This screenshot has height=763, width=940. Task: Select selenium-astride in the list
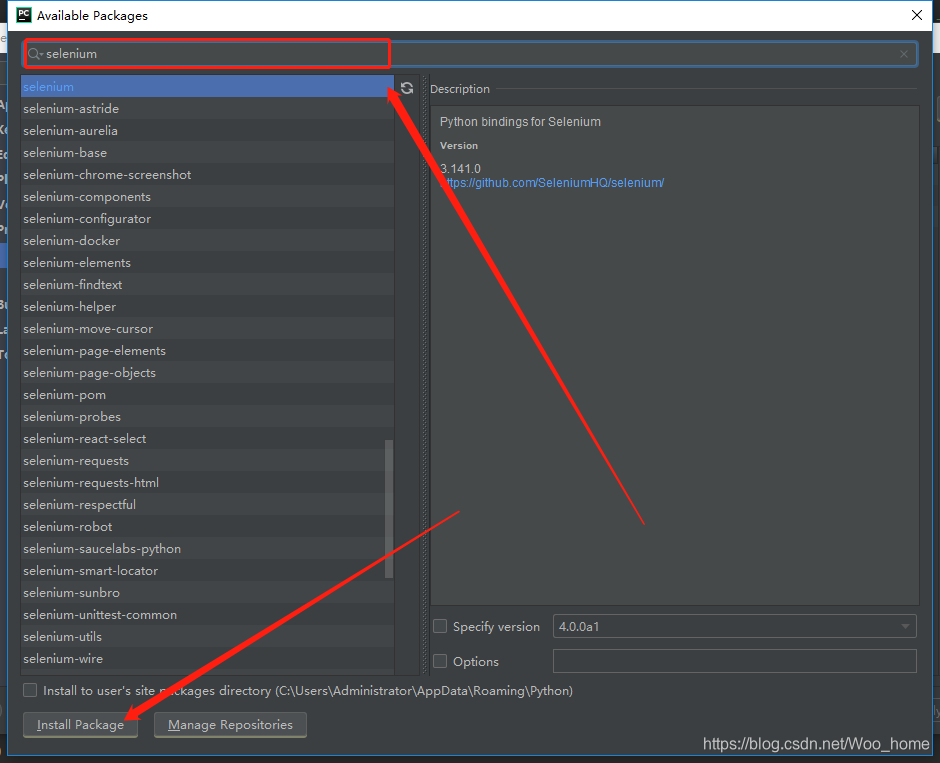(x=207, y=108)
